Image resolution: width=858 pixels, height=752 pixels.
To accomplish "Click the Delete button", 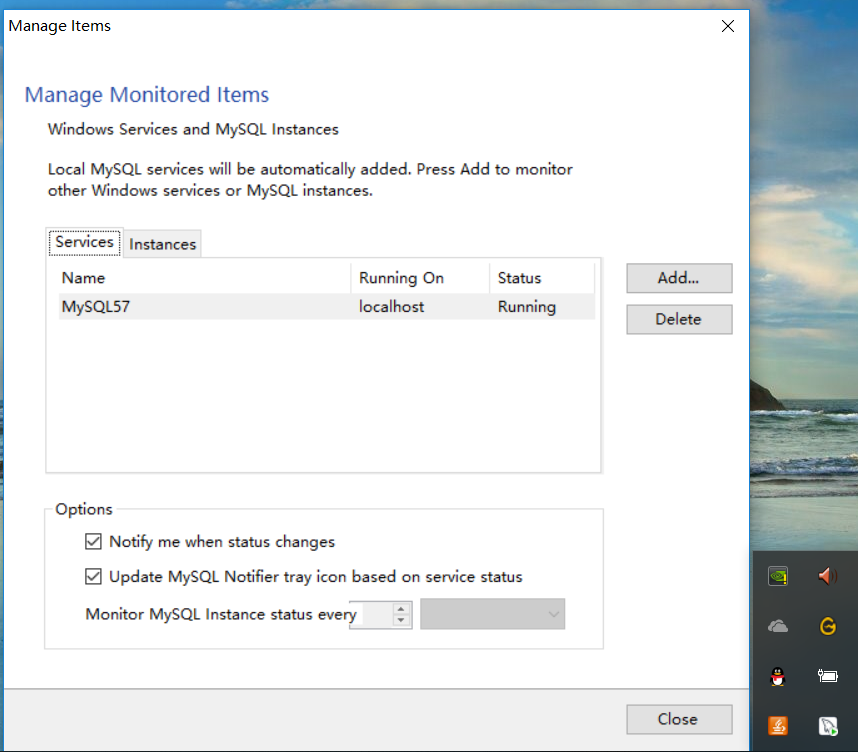I will 679,319.
